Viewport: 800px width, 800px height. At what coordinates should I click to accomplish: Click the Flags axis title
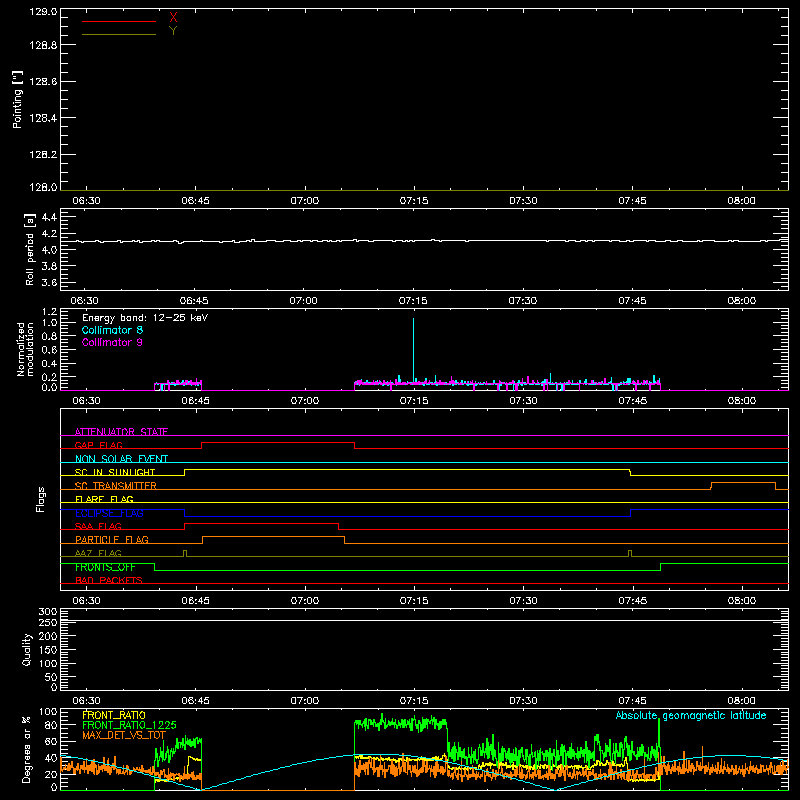(x=40, y=499)
